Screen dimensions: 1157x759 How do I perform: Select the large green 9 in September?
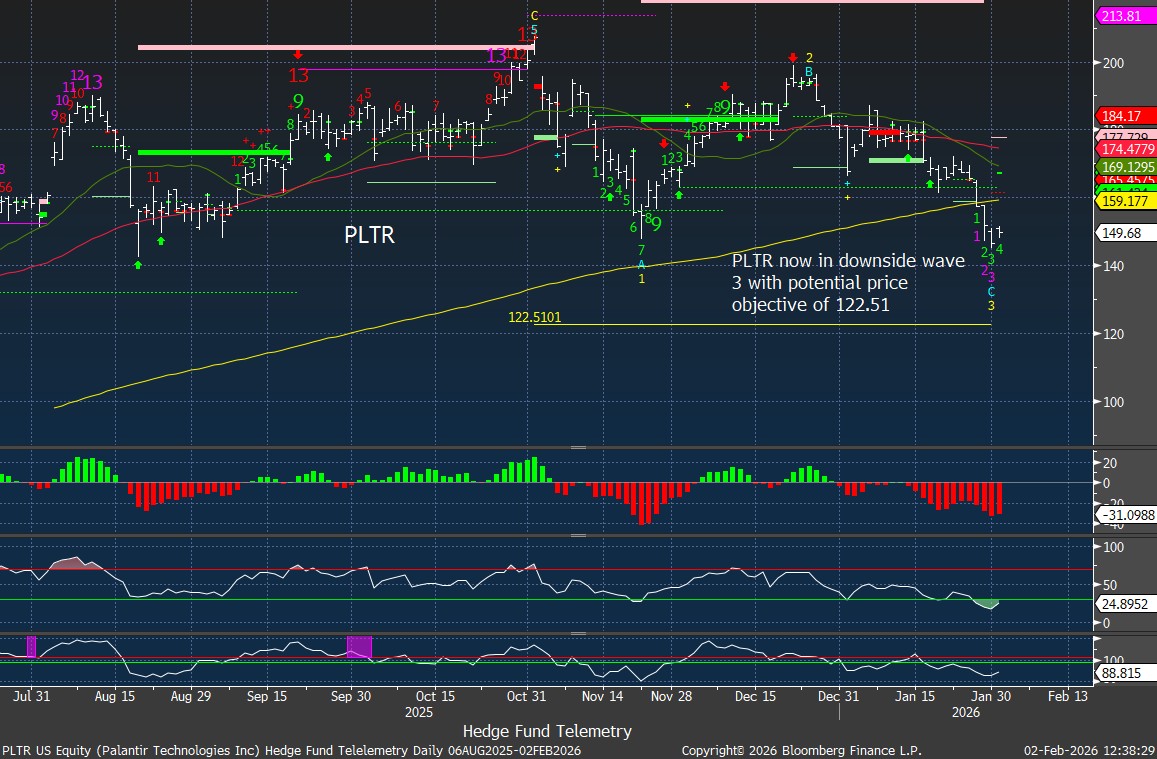[298, 101]
